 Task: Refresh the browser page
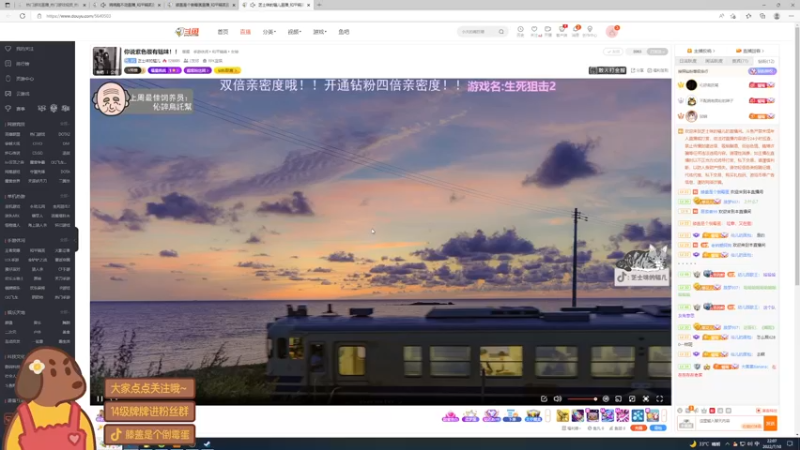pos(22,16)
